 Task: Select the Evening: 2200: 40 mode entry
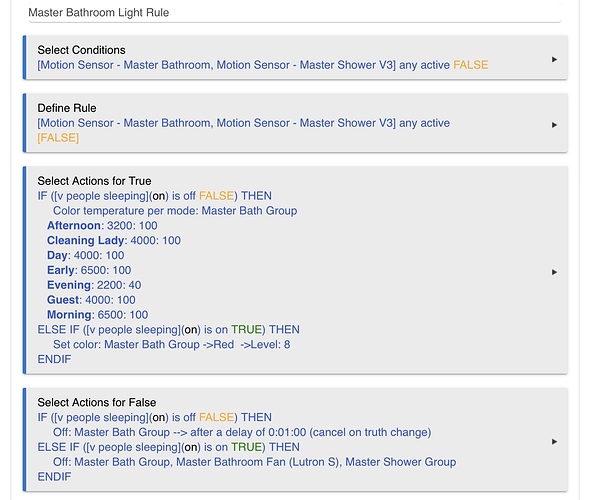(94, 285)
